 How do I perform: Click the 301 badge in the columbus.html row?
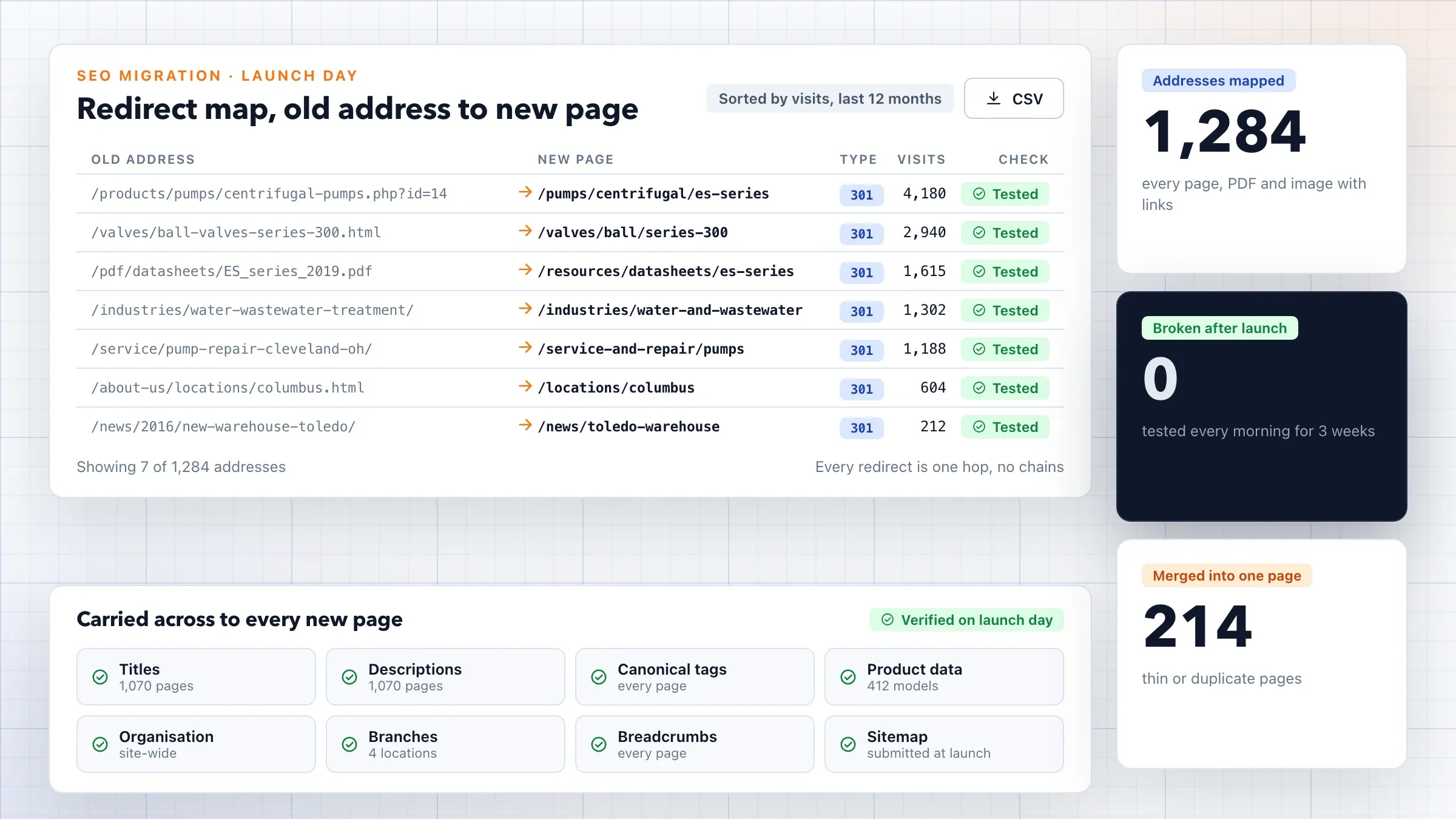pyautogui.click(x=861, y=389)
